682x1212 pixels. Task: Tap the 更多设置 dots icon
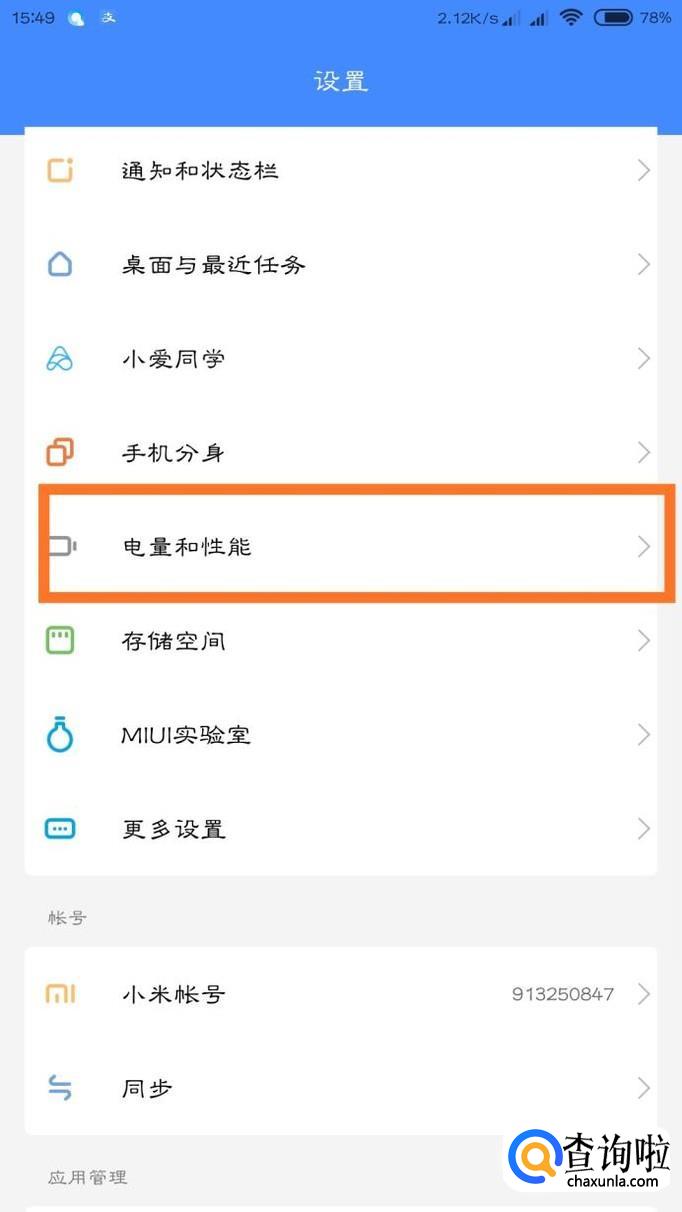(x=60, y=829)
